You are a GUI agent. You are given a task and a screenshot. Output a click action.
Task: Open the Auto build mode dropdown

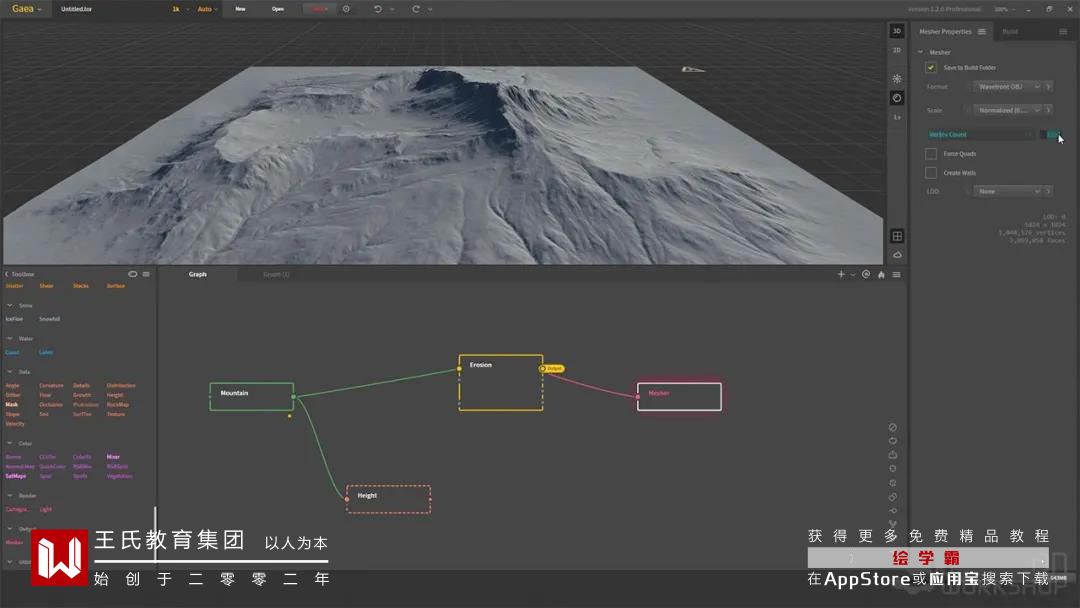207,9
